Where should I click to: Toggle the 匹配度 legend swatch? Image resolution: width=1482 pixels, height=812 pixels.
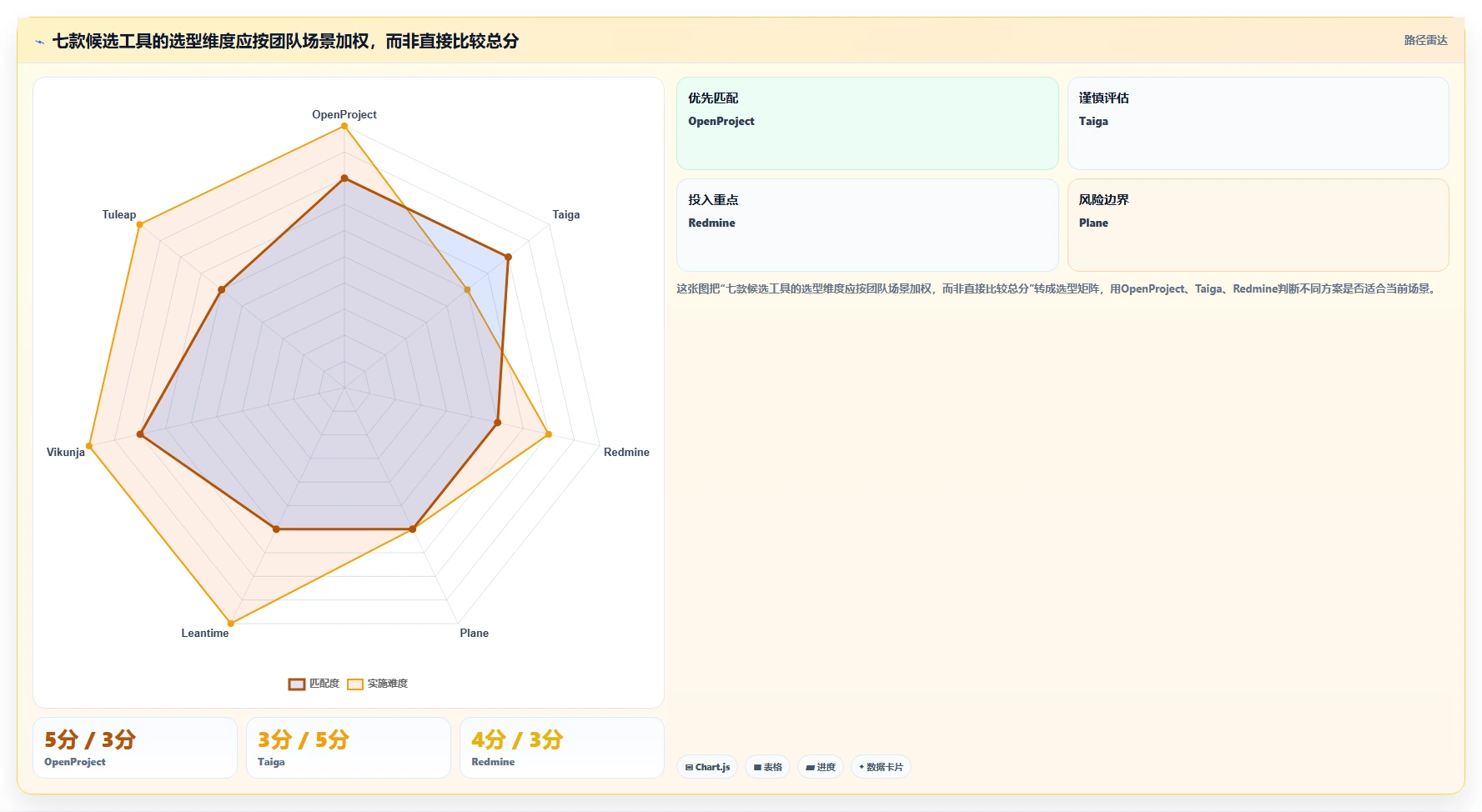click(297, 684)
